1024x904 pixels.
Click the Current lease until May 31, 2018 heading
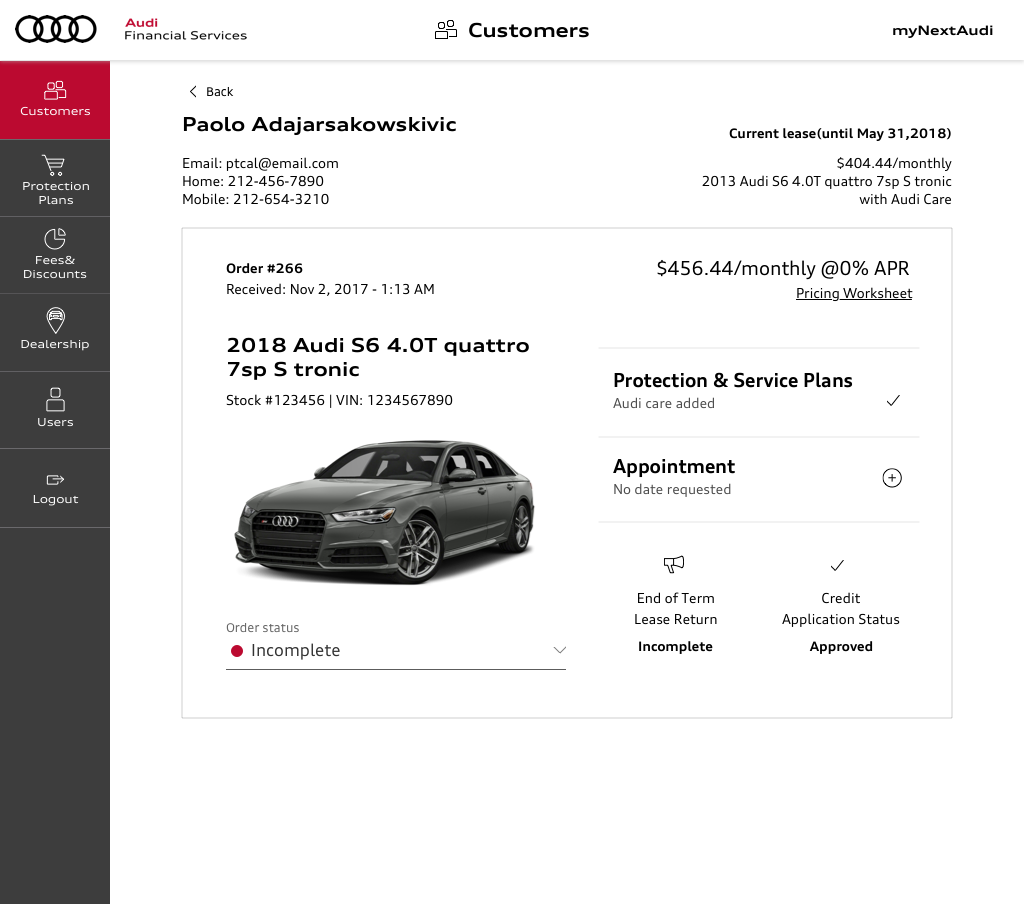[840, 133]
